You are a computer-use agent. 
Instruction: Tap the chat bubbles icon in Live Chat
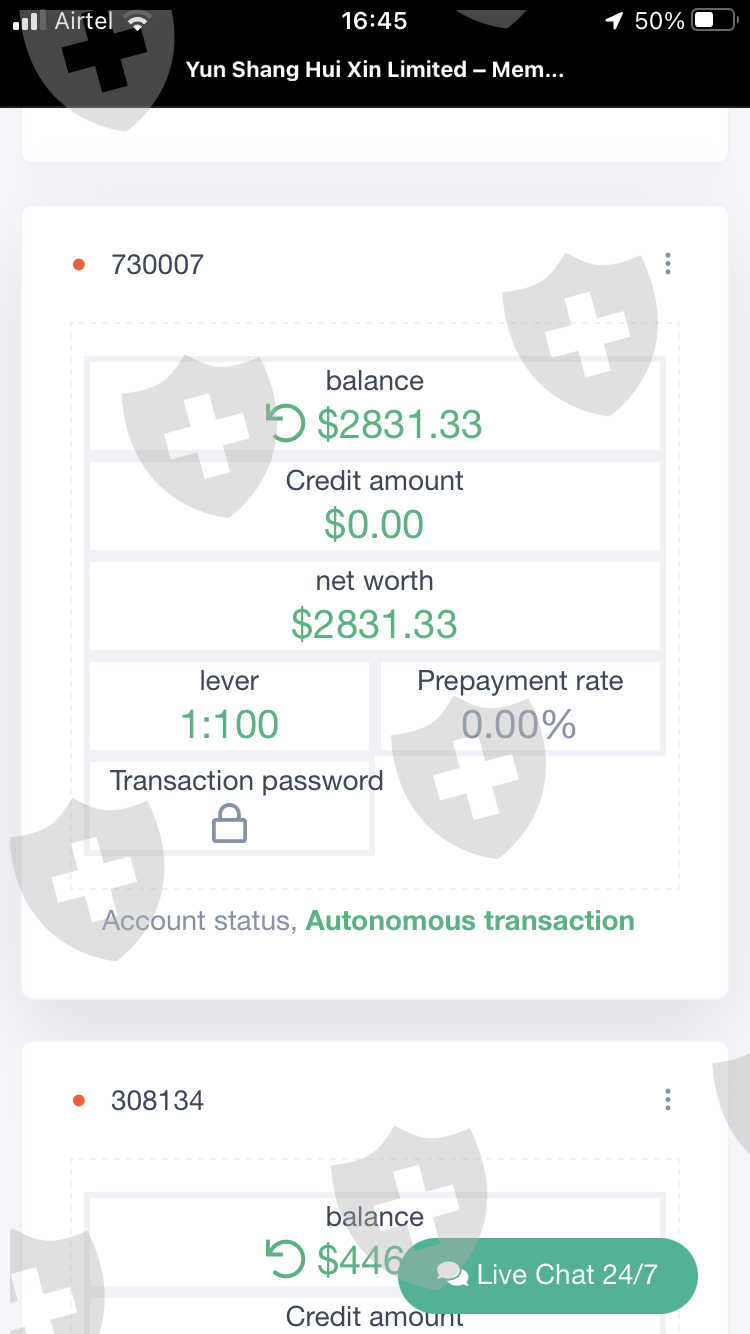452,1275
